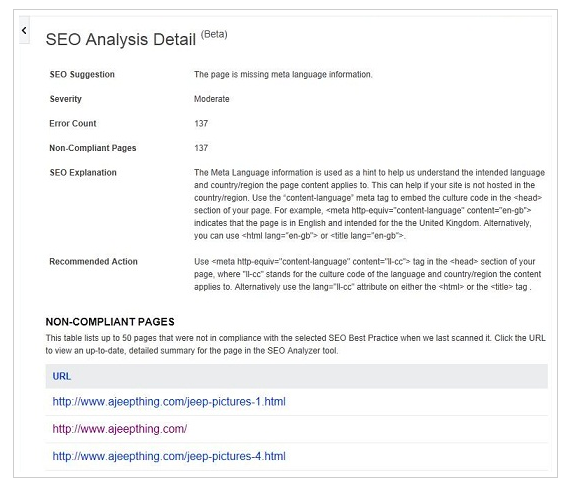Click the Recommended Action label

pyautogui.click(x=93, y=261)
